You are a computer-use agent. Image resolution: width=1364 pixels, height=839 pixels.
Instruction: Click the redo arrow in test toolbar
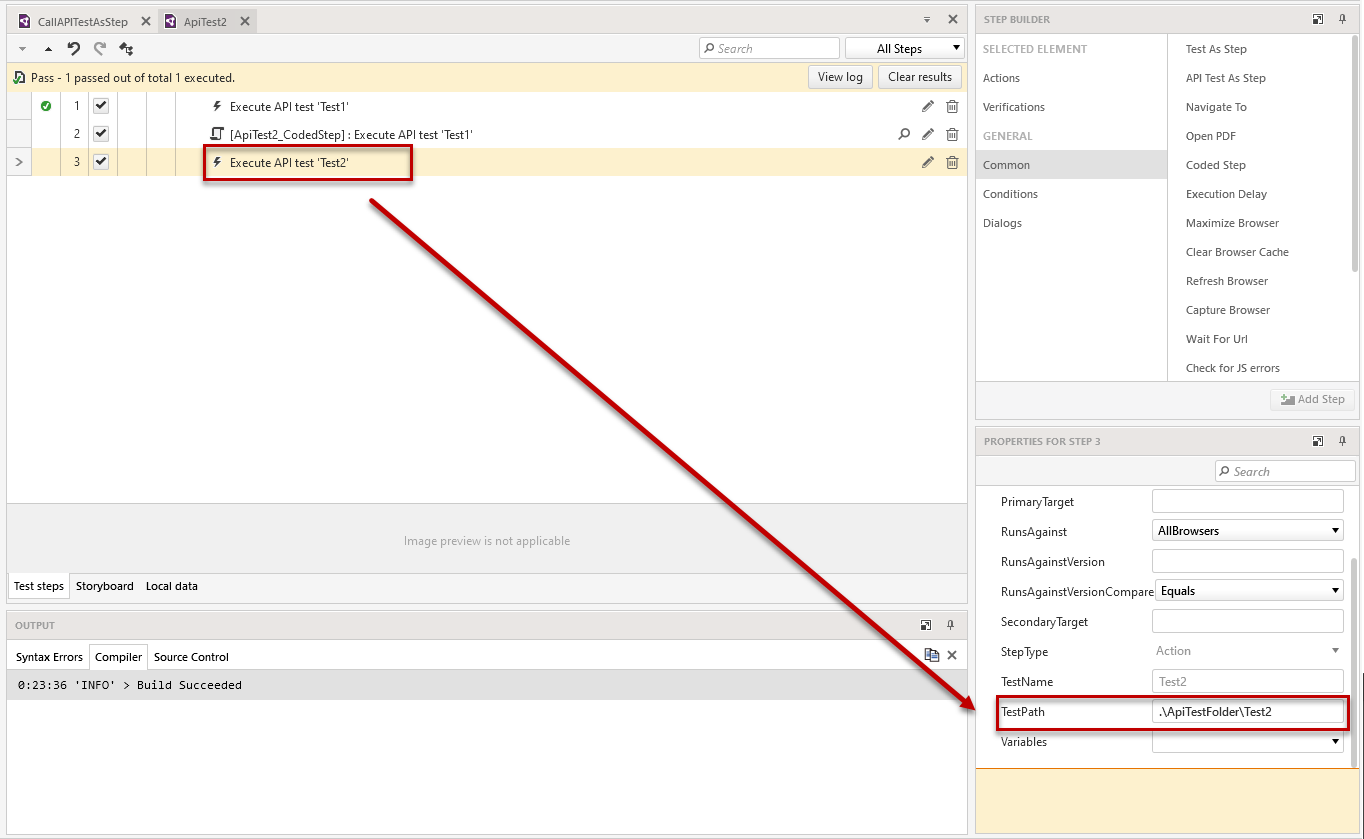click(x=99, y=48)
